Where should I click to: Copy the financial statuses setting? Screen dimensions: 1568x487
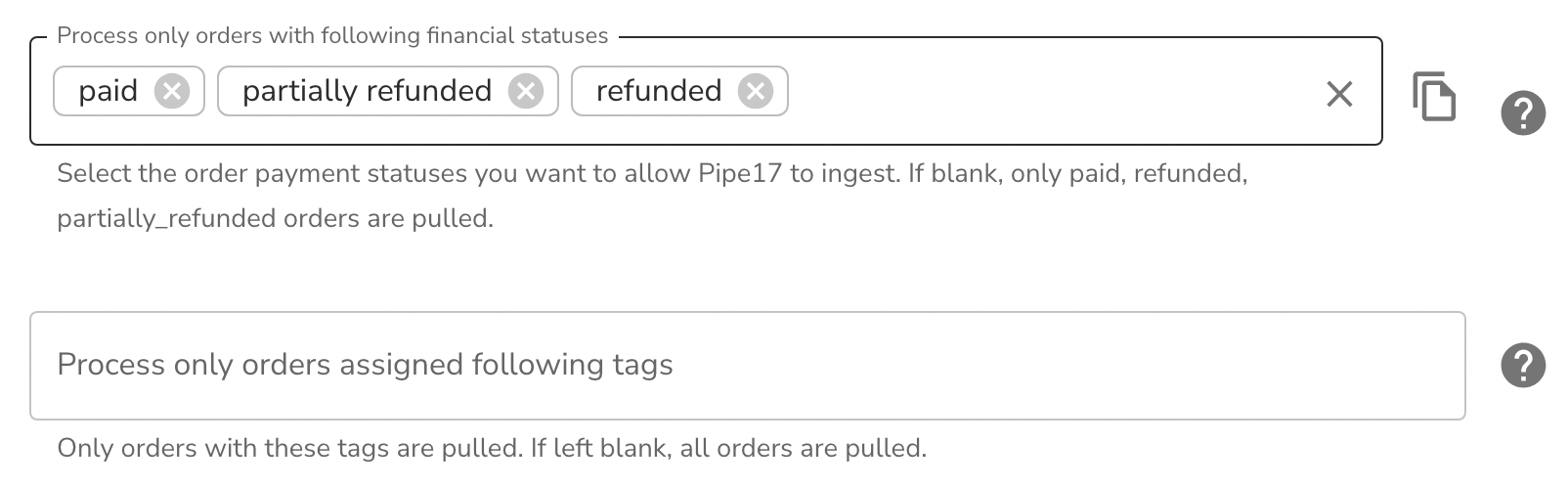[x=1434, y=96]
